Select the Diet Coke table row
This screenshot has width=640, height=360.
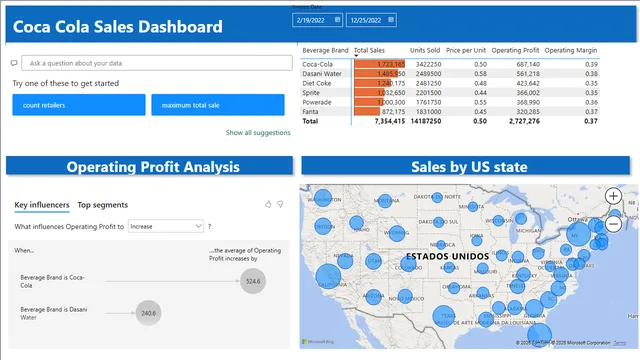tap(450, 83)
